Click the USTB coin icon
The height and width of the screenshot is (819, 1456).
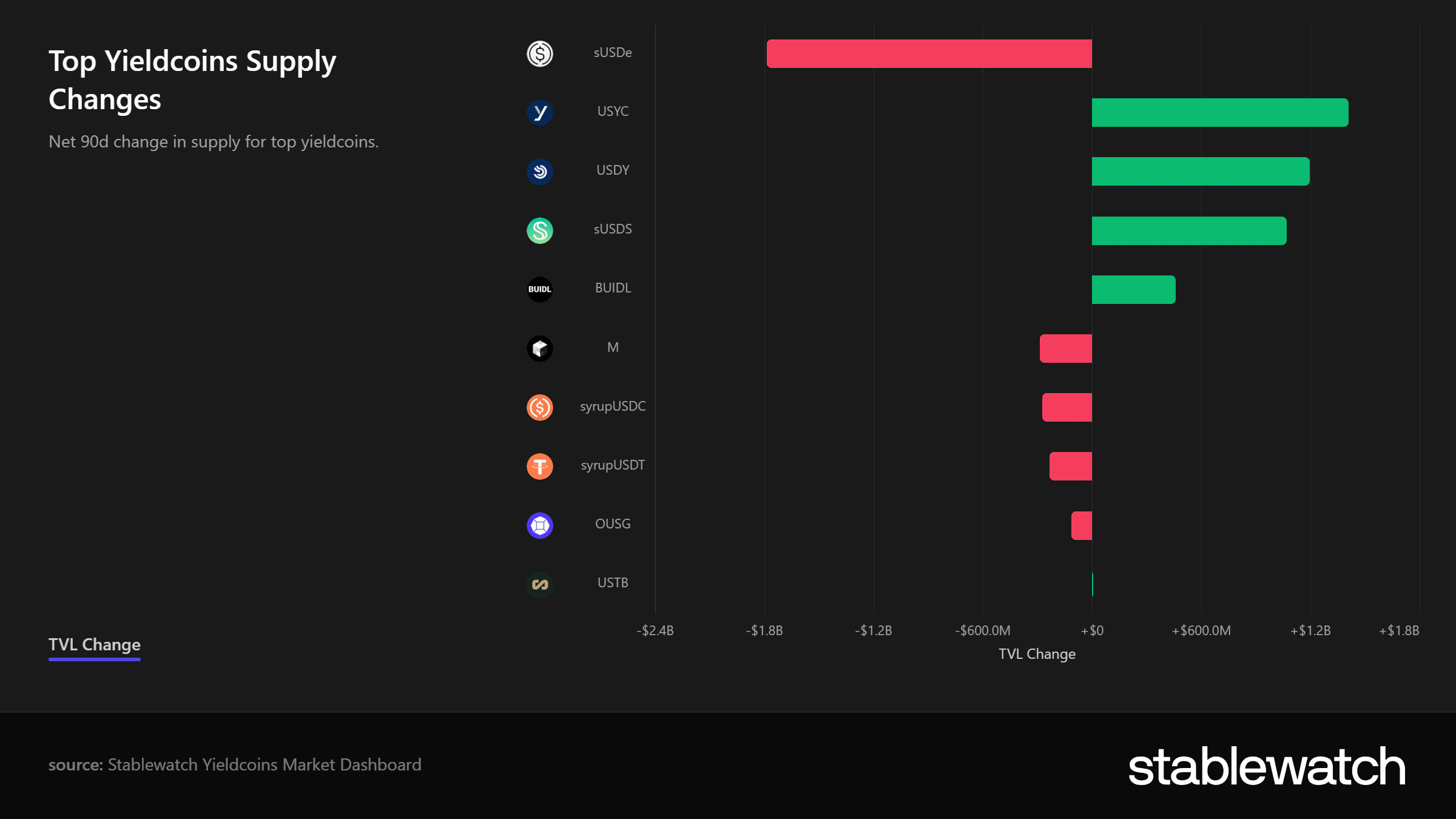click(x=539, y=584)
